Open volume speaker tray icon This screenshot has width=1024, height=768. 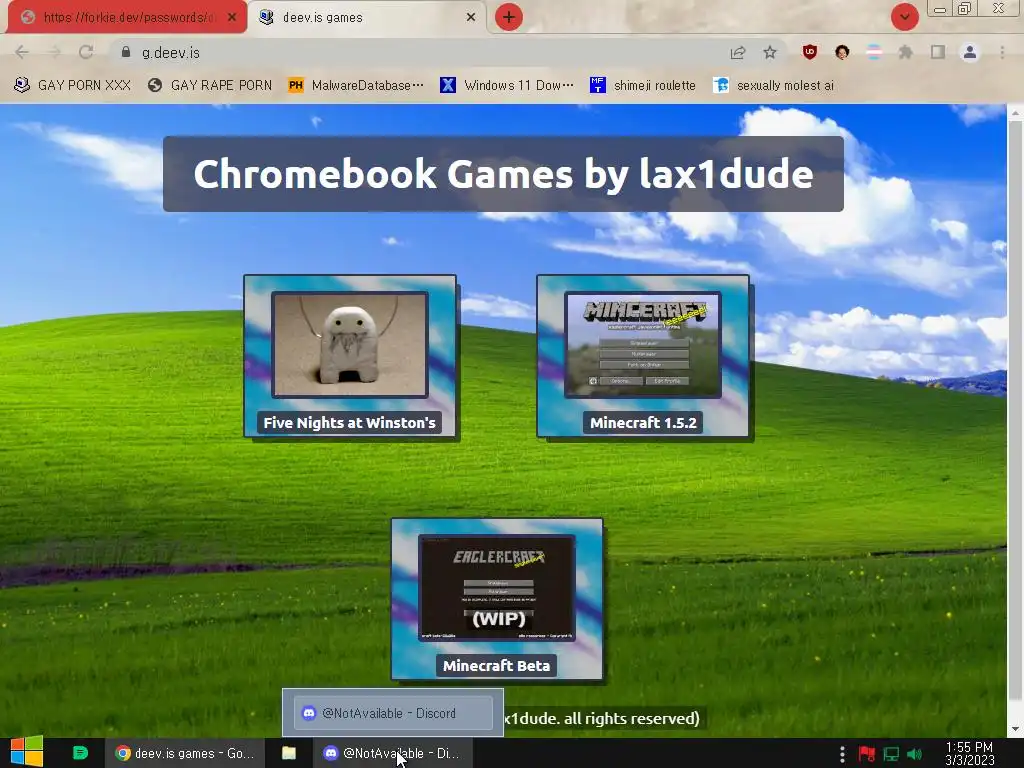(914, 754)
